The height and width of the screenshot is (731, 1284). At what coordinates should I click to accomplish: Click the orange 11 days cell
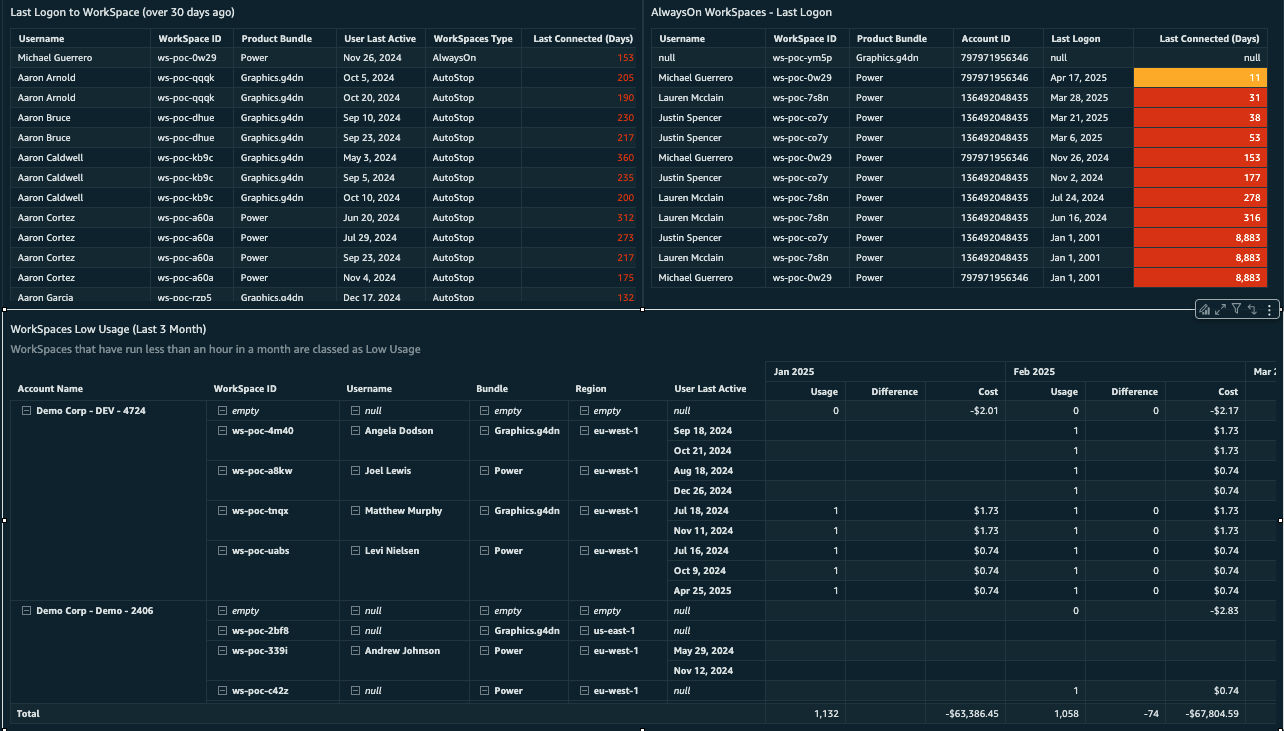point(1199,77)
